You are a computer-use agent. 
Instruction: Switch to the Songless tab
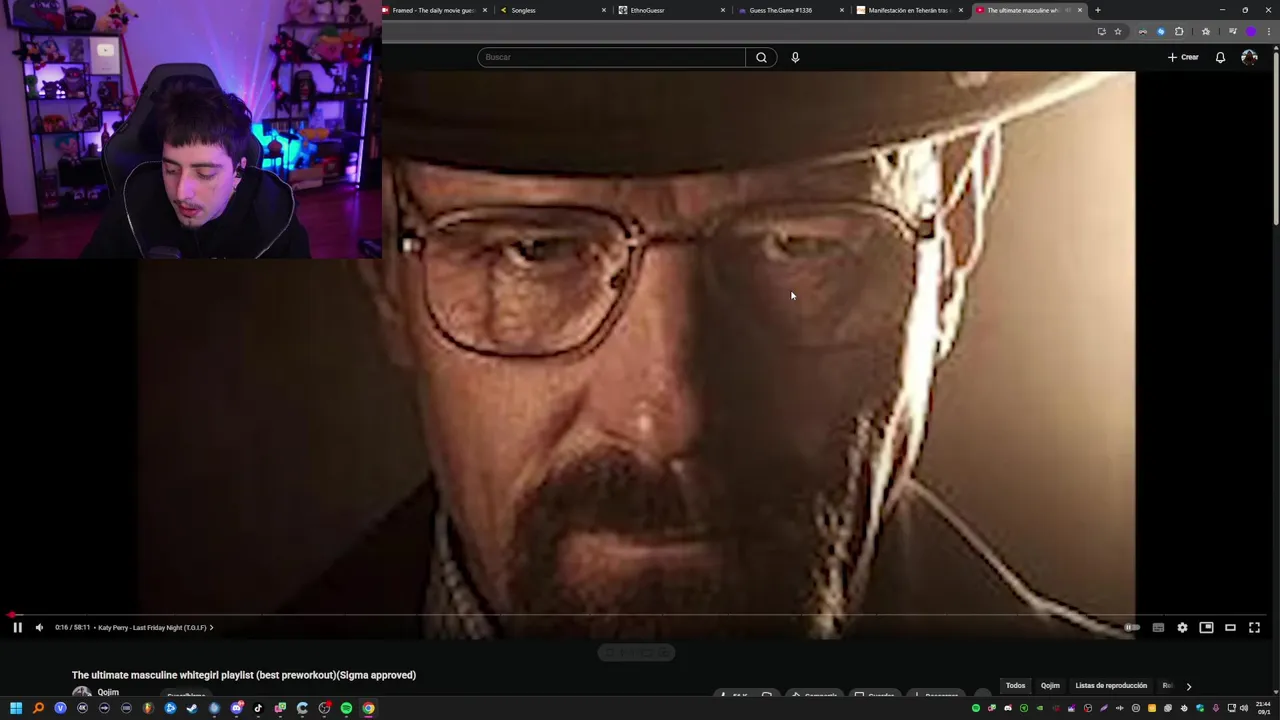(x=552, y=10)
